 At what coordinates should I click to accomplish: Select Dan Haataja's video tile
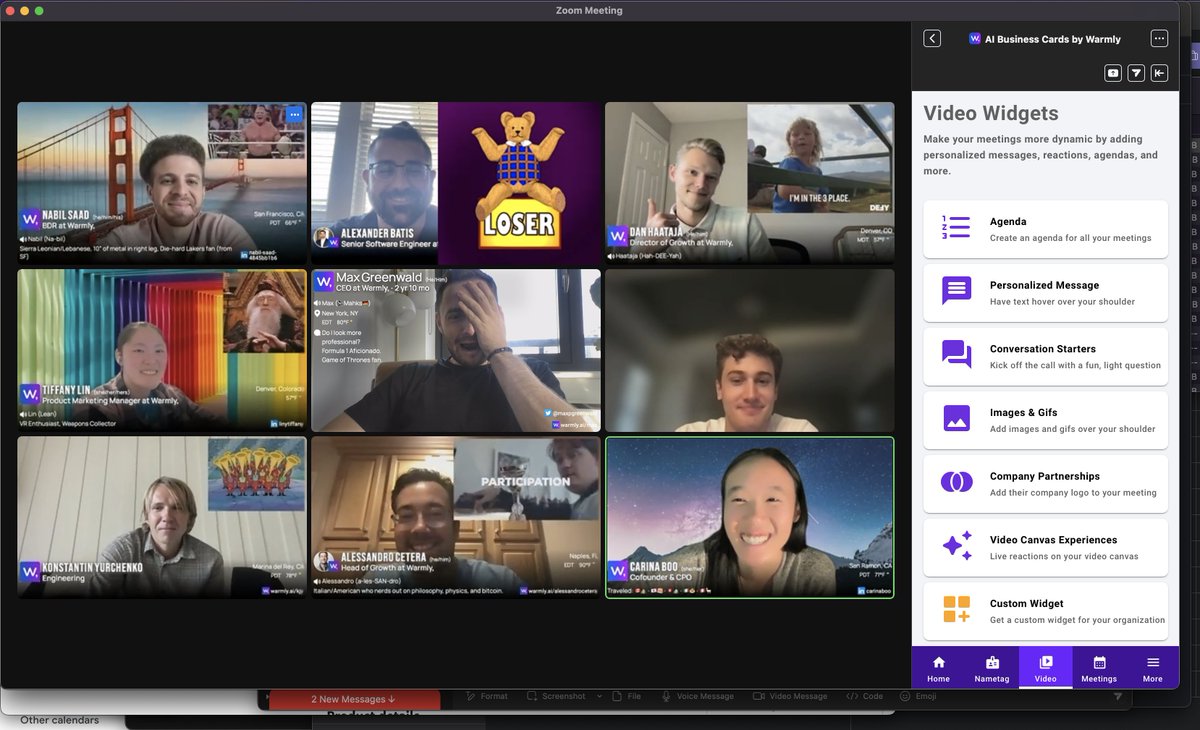pyautogui.click(x=750, y=183)
